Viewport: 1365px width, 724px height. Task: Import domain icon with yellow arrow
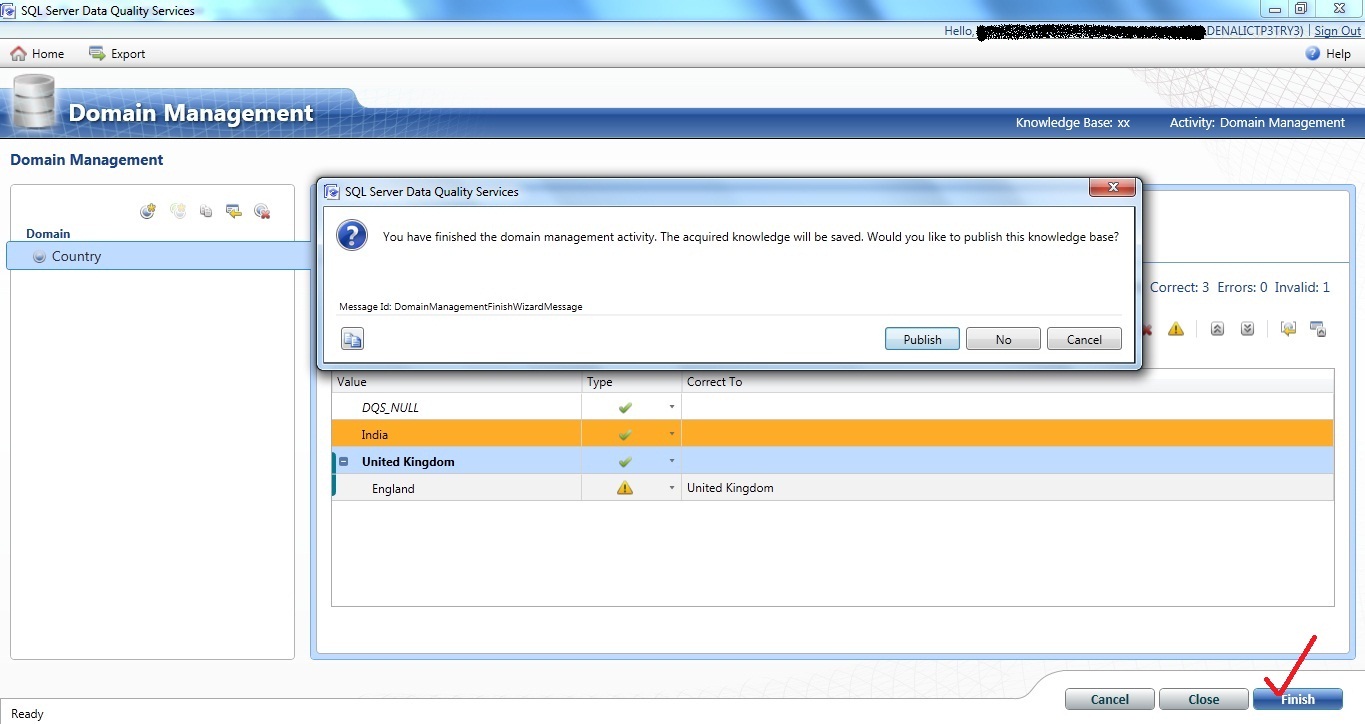click(234, 211)
